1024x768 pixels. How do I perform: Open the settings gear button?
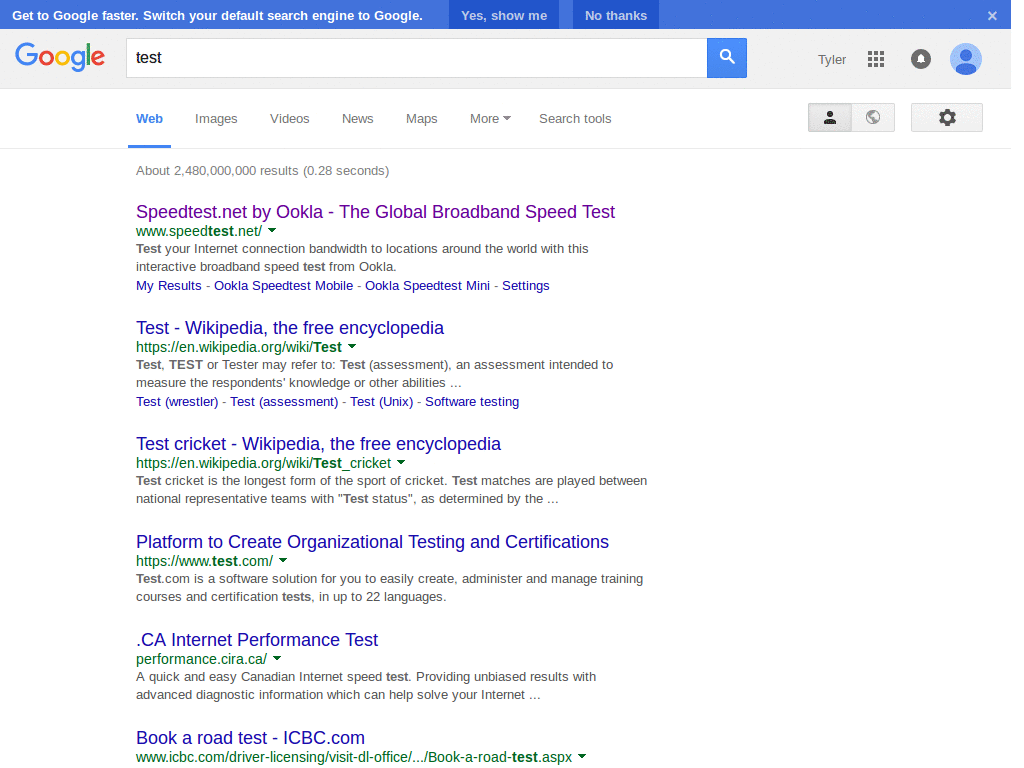coord(946,118)
